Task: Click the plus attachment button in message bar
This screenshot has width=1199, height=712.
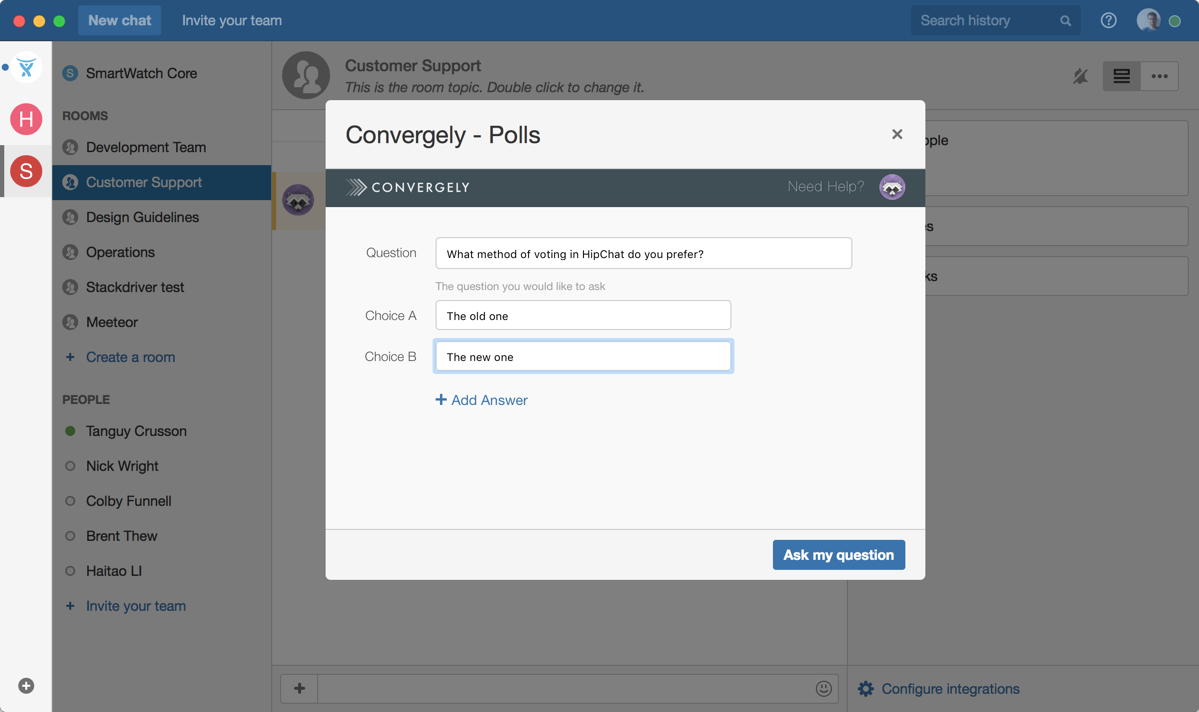Action: (x=299, y=688)
